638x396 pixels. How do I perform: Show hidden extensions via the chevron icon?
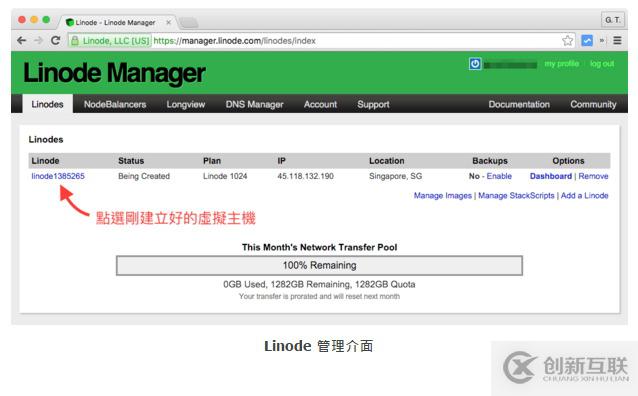pos(602,41)
